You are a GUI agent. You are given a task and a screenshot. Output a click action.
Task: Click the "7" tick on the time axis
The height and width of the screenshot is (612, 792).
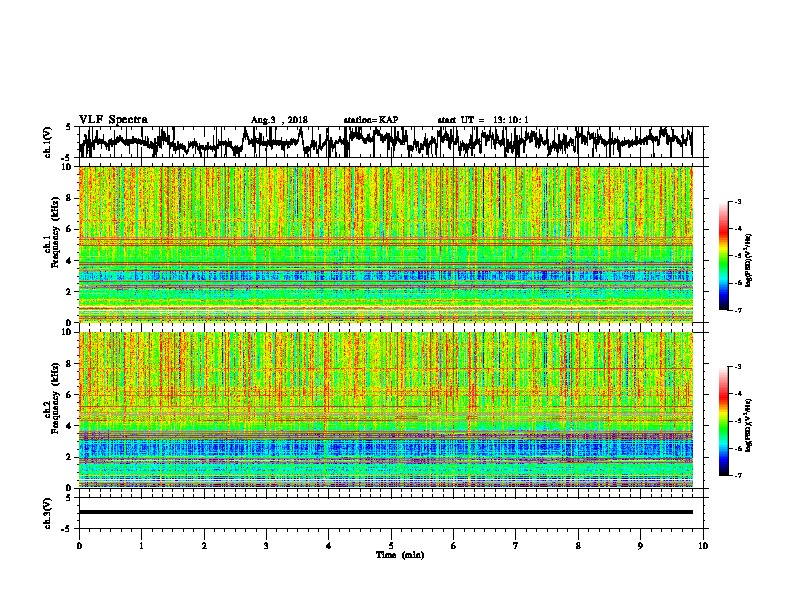[x=516, y=546]
